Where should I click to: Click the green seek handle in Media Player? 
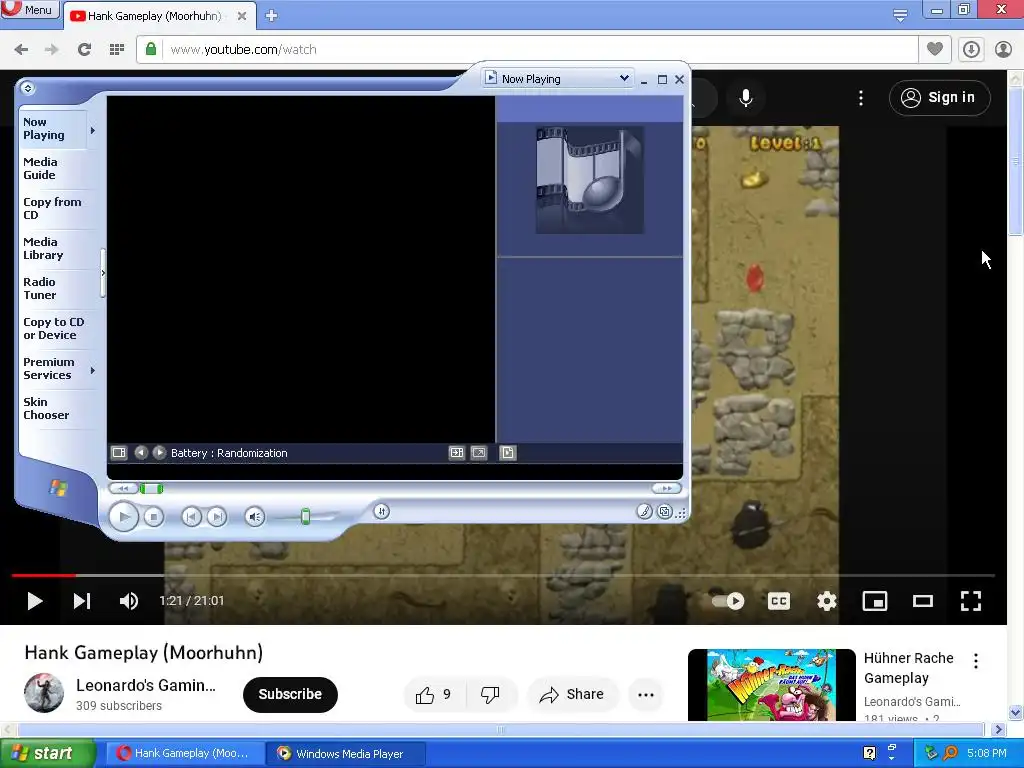tap(152, 488)
